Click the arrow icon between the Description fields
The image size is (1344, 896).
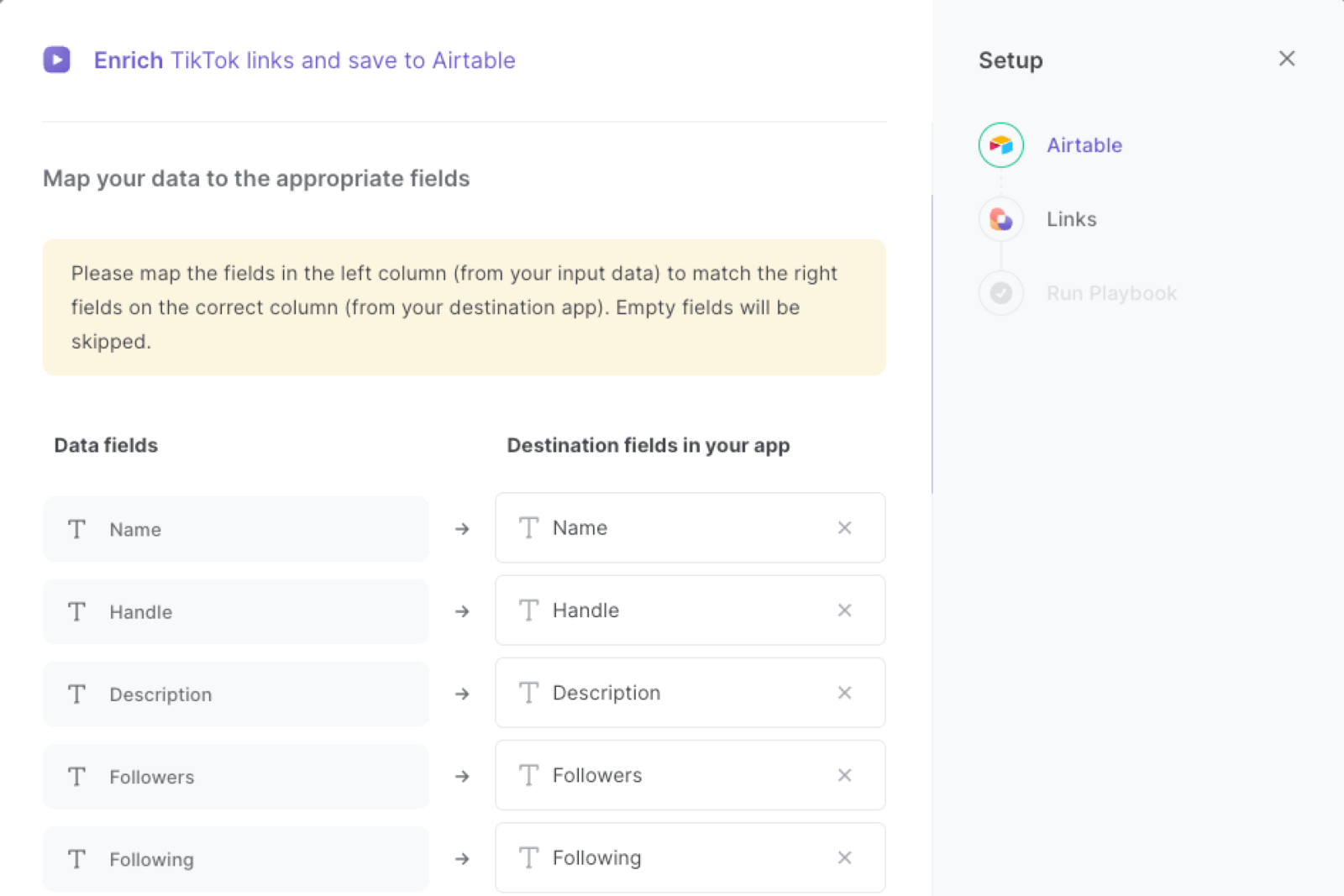[x=462, y=694]
